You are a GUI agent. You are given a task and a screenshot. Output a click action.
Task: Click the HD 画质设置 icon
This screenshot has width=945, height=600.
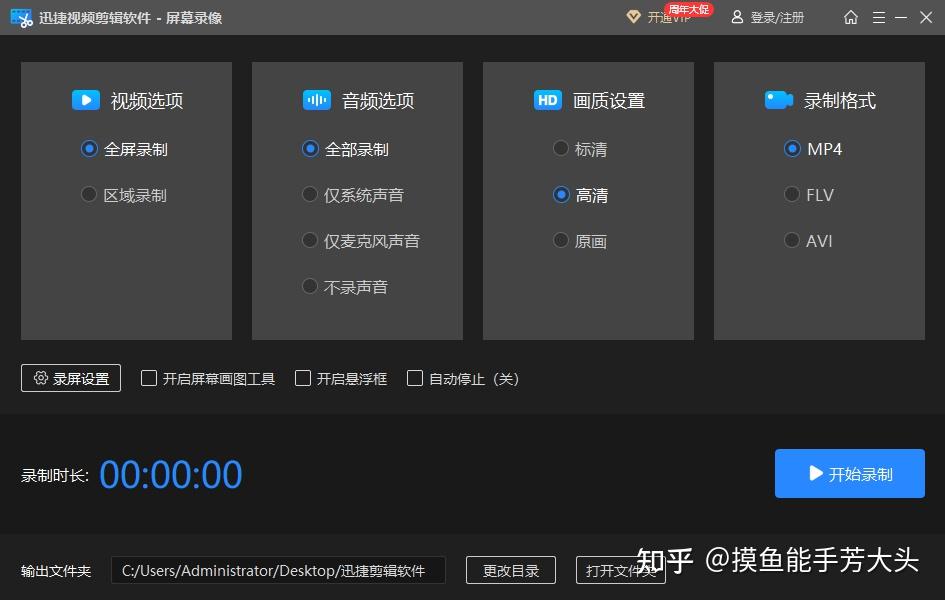click(547, 100)
